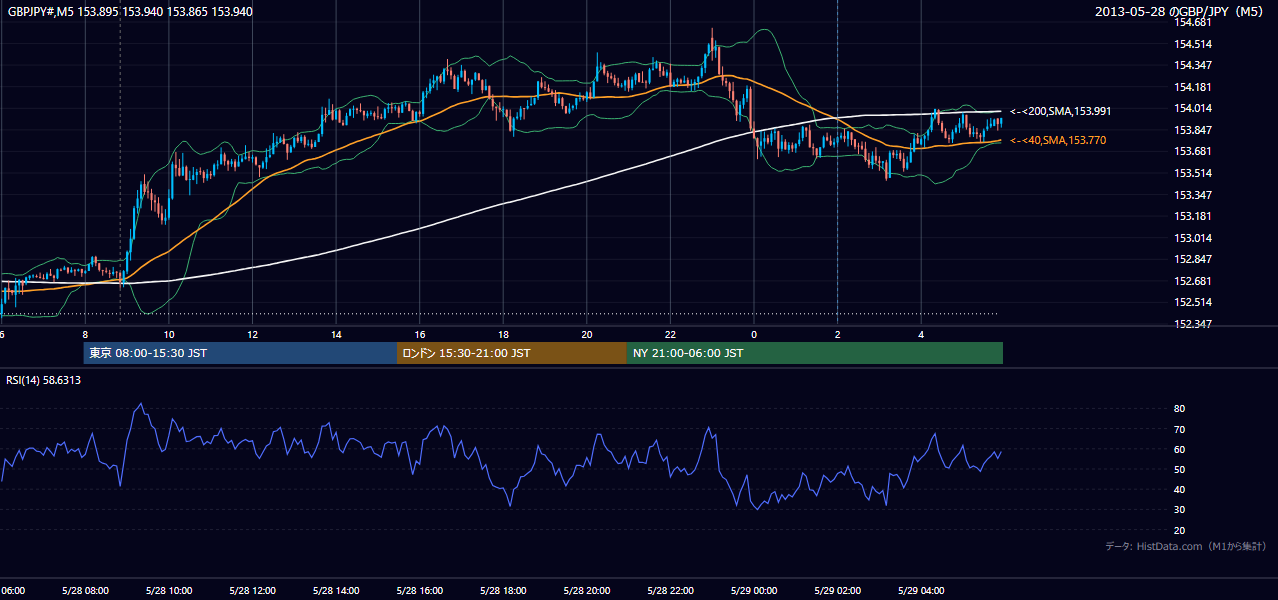
Task: Click the 5/28 18:00 time axis label
Action: tap(503, 591)
